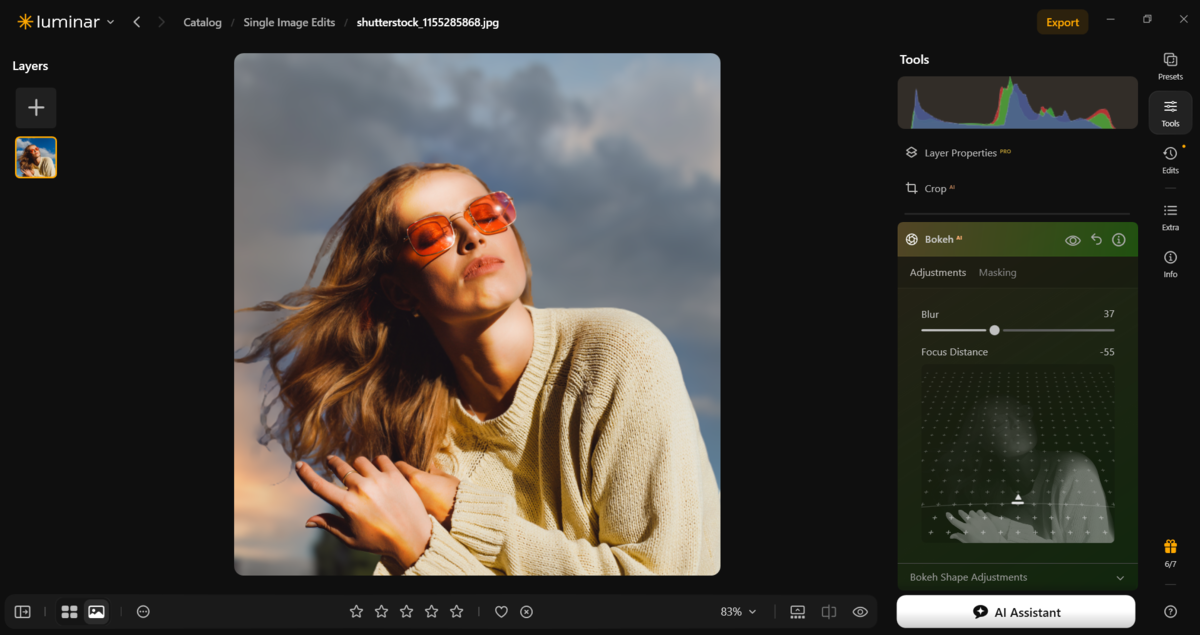Switch to the Masking tab
The image size is (1200, 635).
pyautogui.click(x=997, y=272)
